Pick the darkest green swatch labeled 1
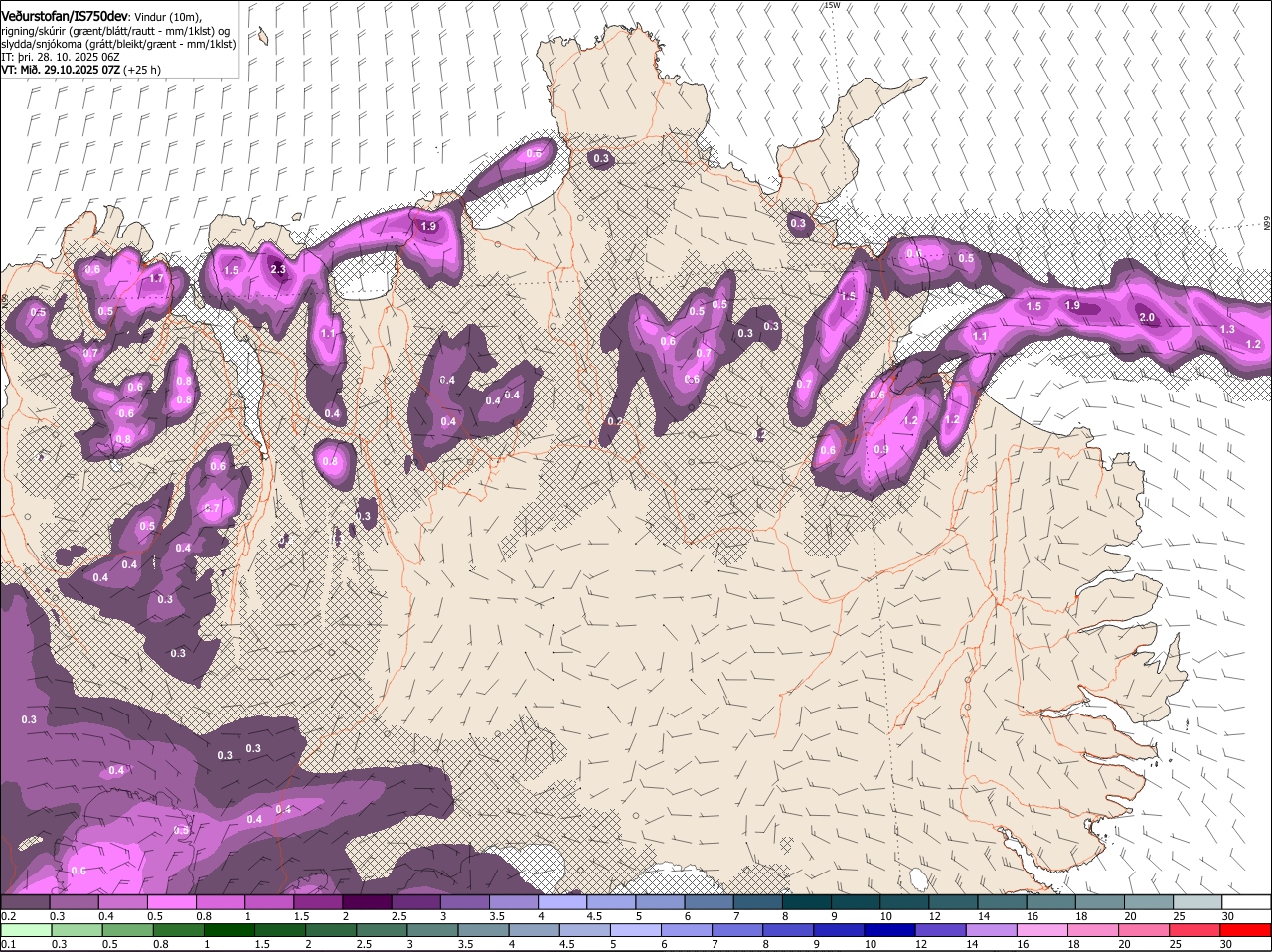Viewport: 1272px width, 952px height. [x=230, y=930]
